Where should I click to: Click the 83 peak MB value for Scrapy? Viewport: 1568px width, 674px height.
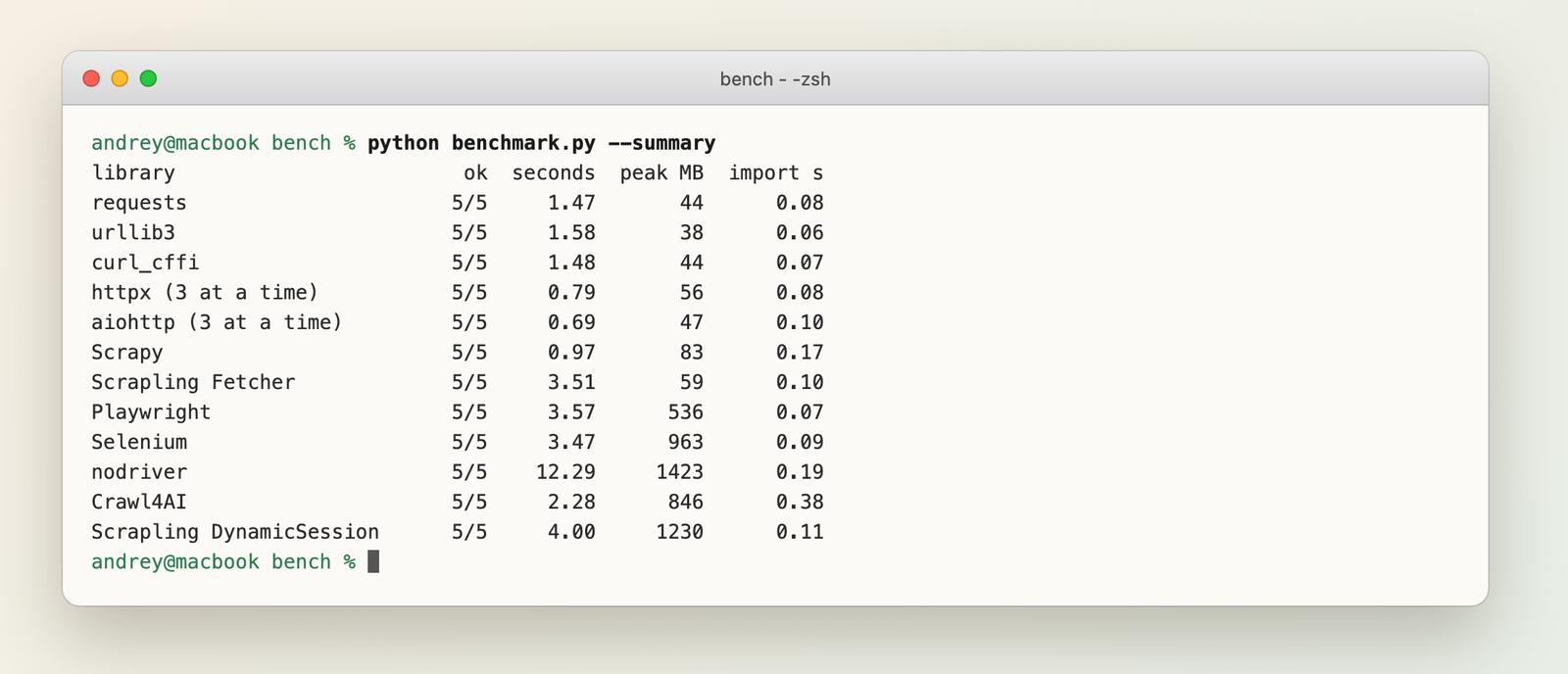(691, 353)
